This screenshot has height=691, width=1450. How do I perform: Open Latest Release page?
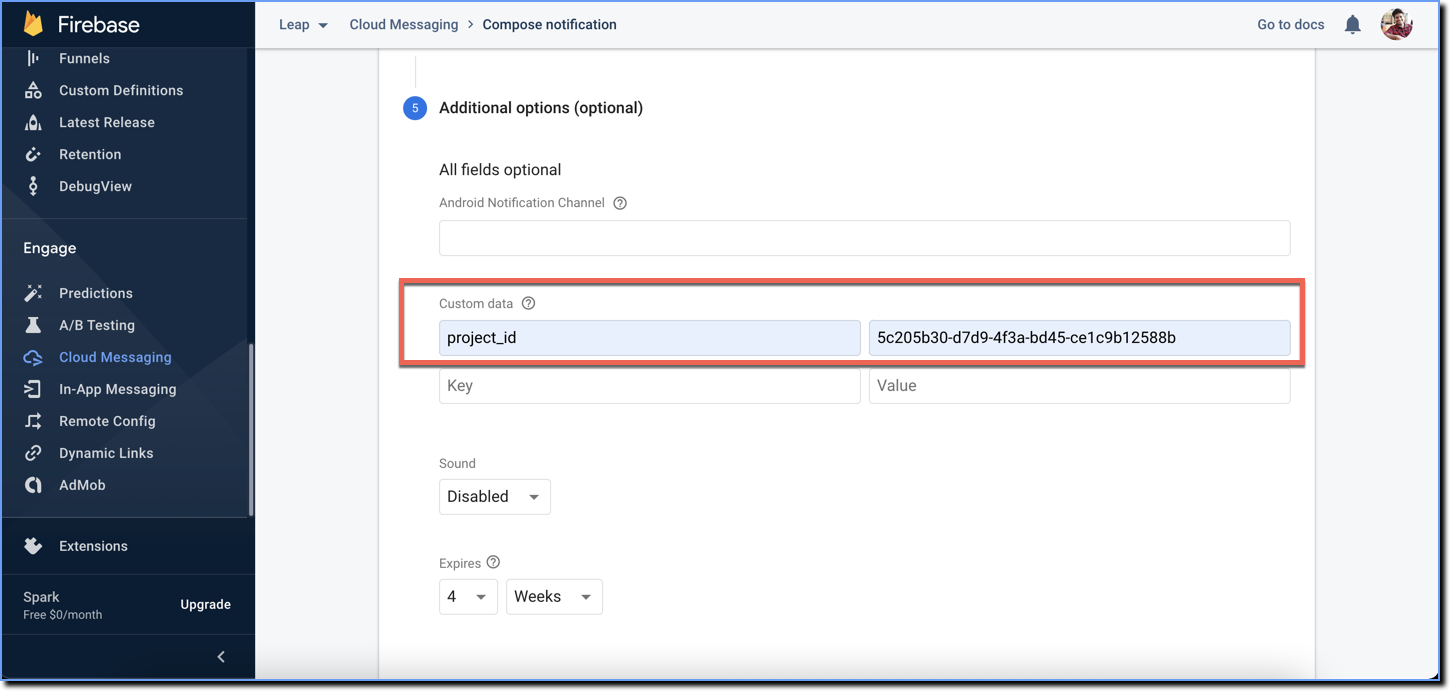(107, 122)
